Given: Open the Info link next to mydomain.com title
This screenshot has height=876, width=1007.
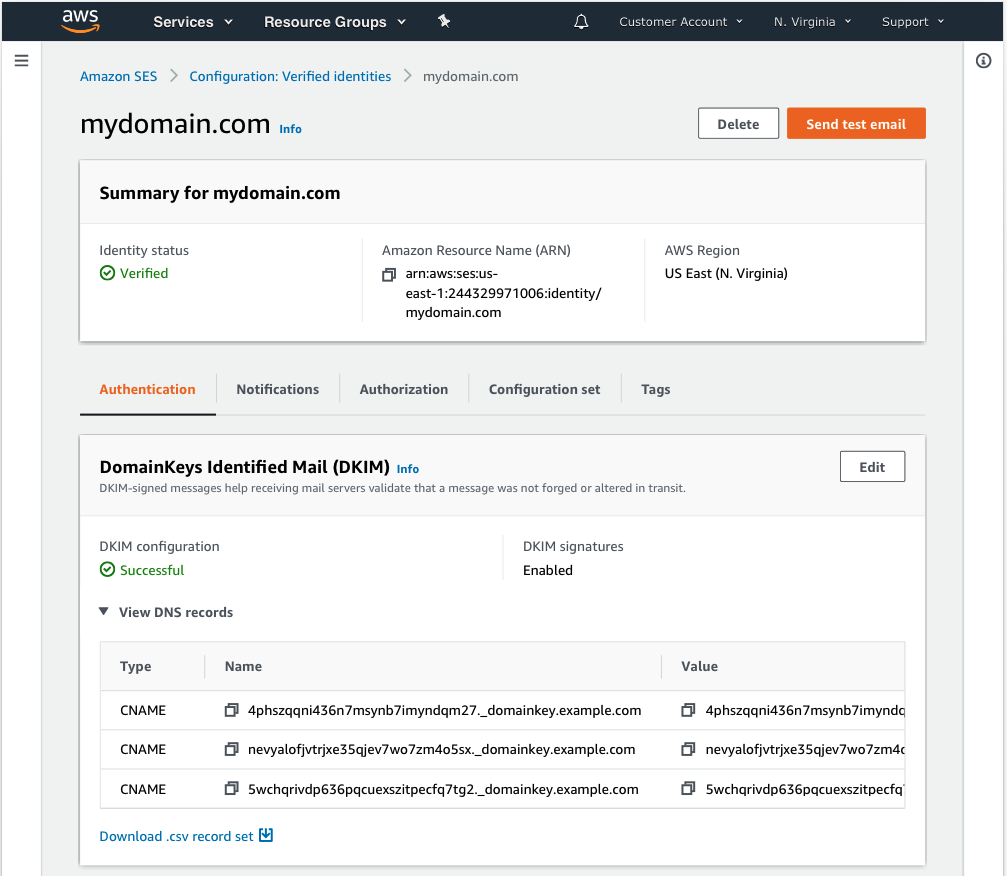Looking at the screenshot, I should [290, 129].
